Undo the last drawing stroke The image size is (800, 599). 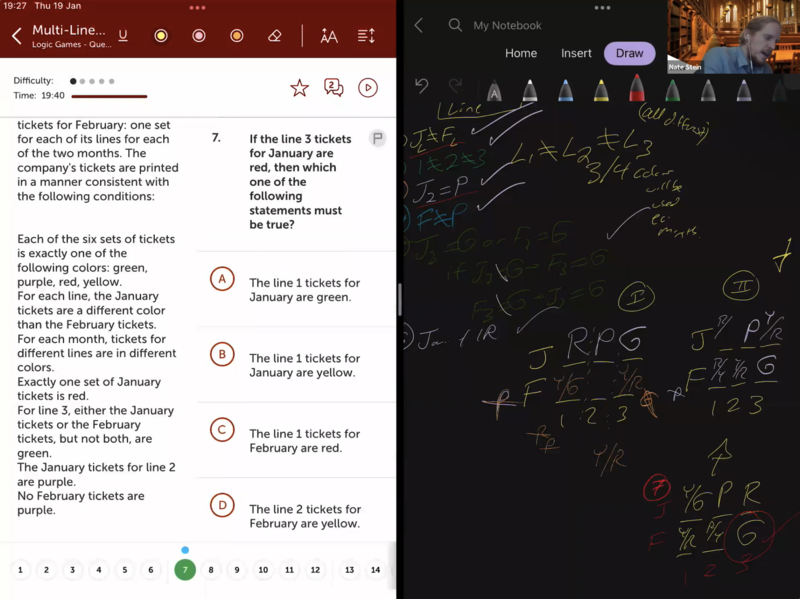point(421,86)
